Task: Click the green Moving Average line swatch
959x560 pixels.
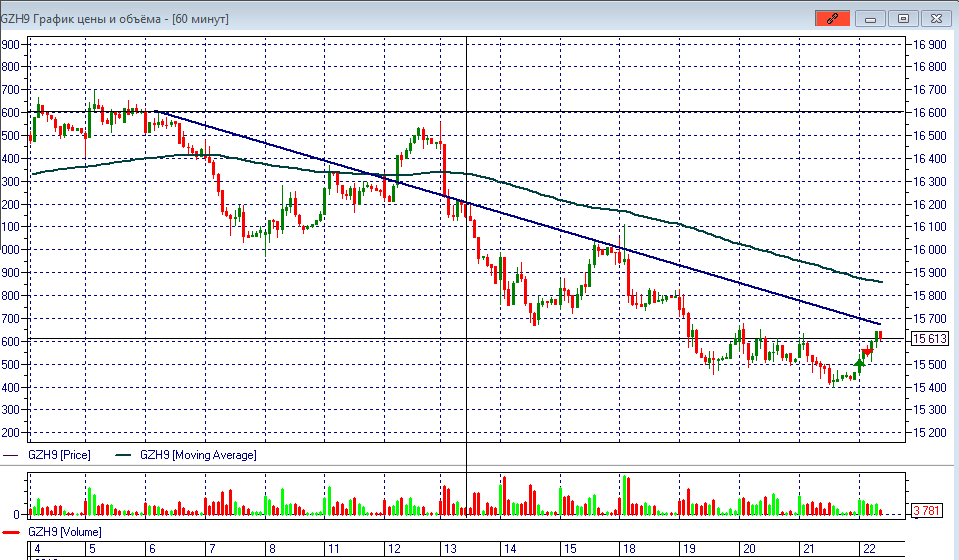Action: point(122,455)
